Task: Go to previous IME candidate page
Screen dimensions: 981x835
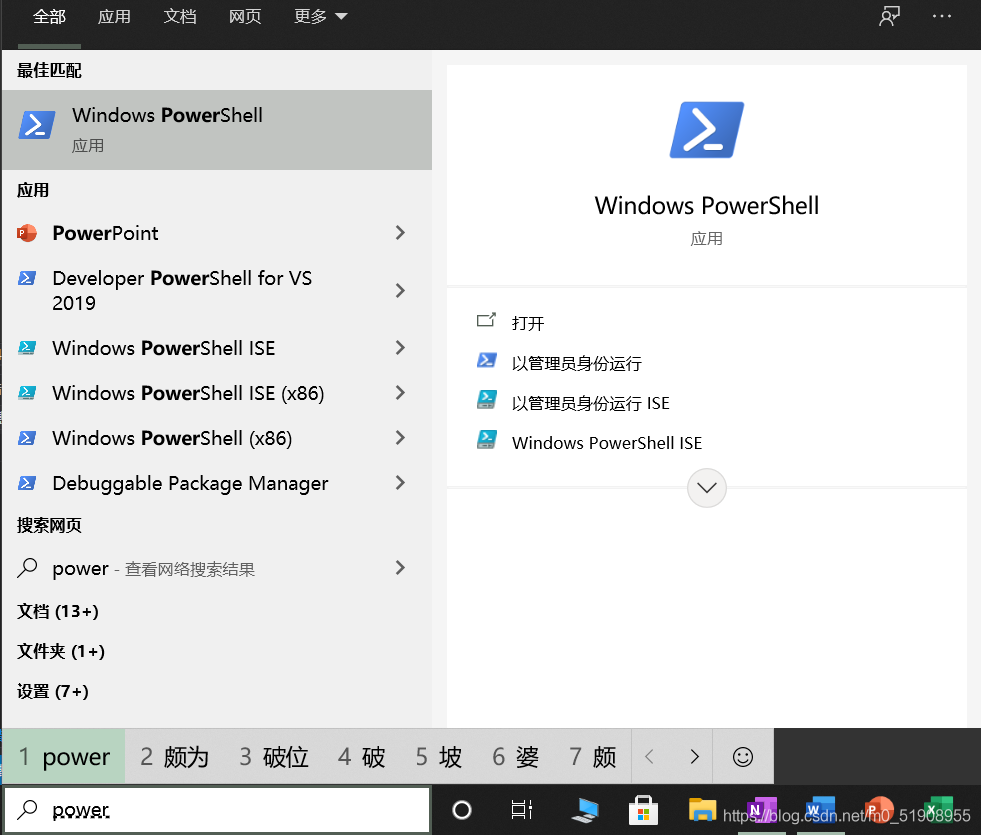Action: point(649,757)
